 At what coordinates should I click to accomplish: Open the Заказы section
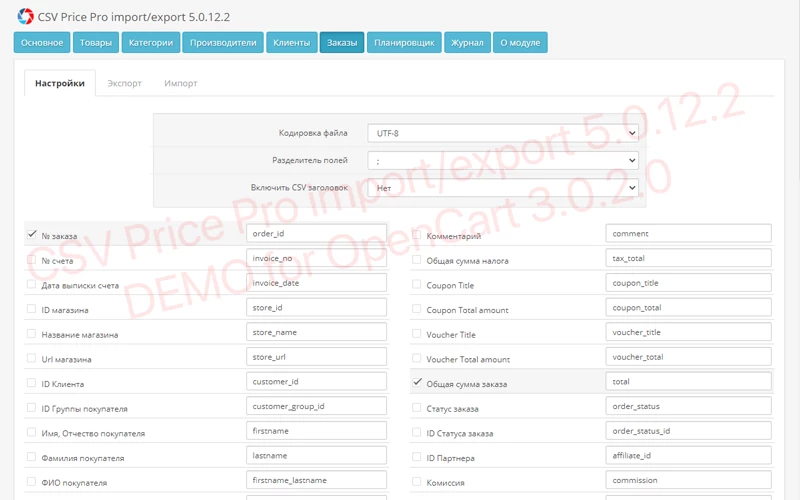pyautogui.click(x=342, y=42)
